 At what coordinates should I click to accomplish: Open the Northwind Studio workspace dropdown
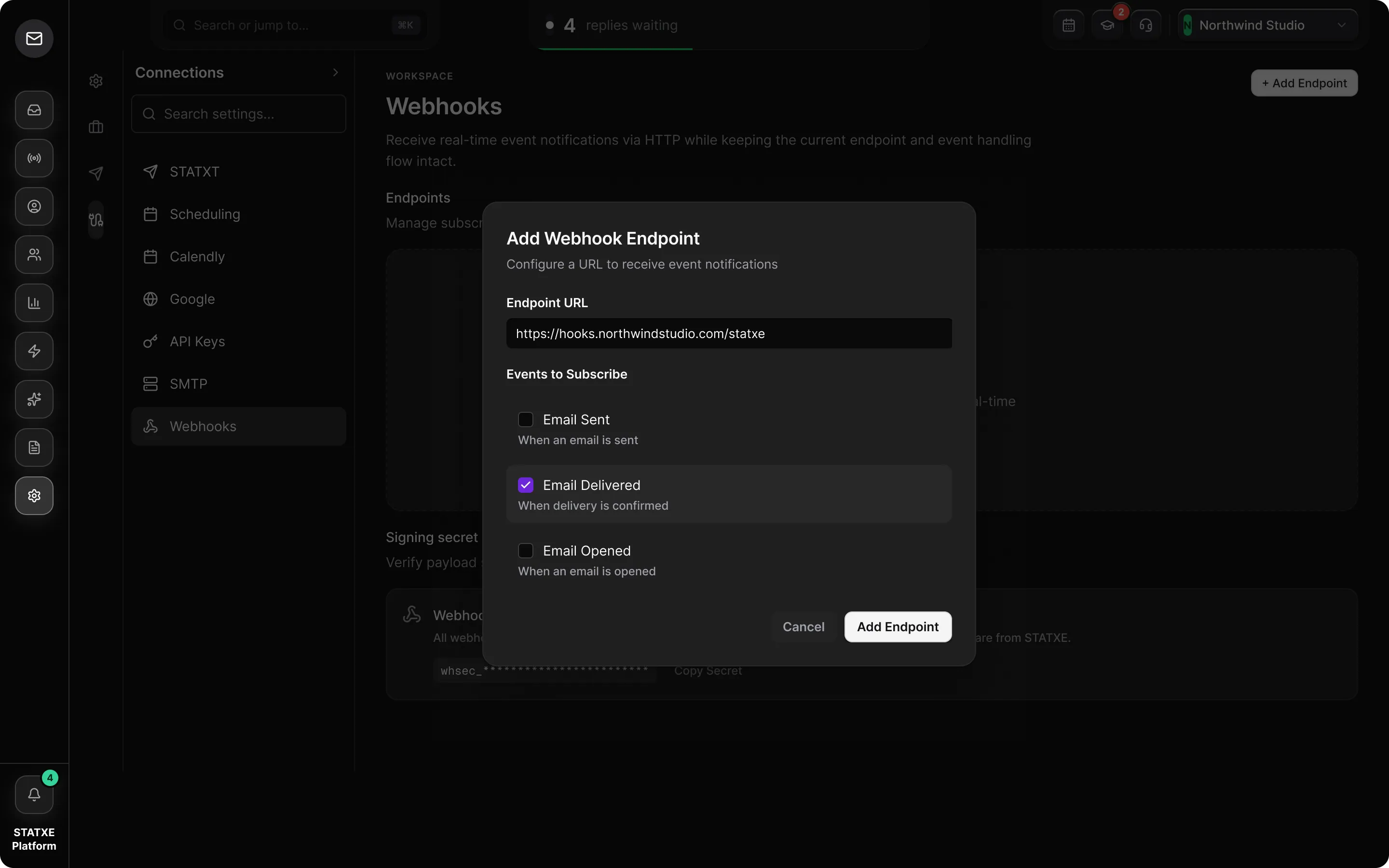[1267, 25]
